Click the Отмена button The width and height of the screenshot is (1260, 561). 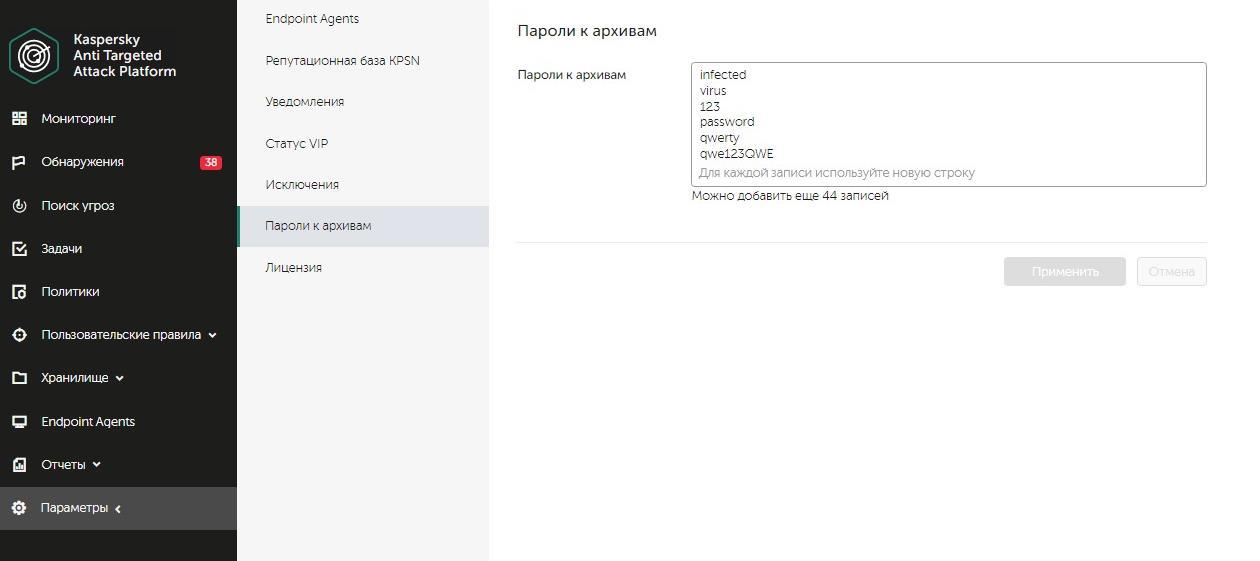point(1171,272)
